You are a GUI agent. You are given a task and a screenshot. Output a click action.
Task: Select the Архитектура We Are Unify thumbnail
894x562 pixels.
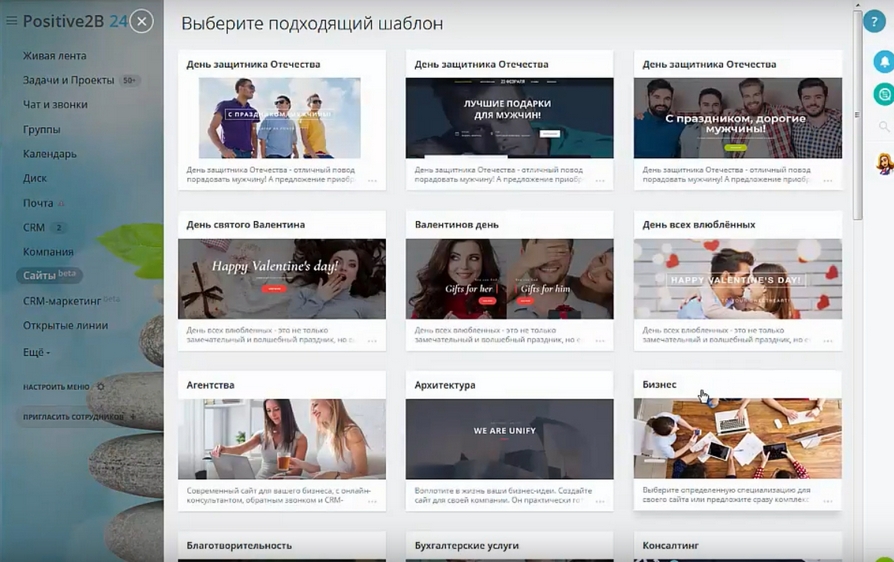point(510,439)
